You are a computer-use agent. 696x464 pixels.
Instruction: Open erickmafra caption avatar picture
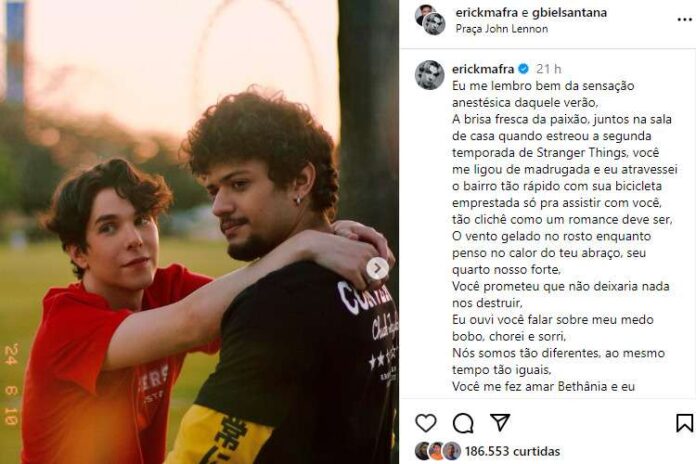click(430, 75)
